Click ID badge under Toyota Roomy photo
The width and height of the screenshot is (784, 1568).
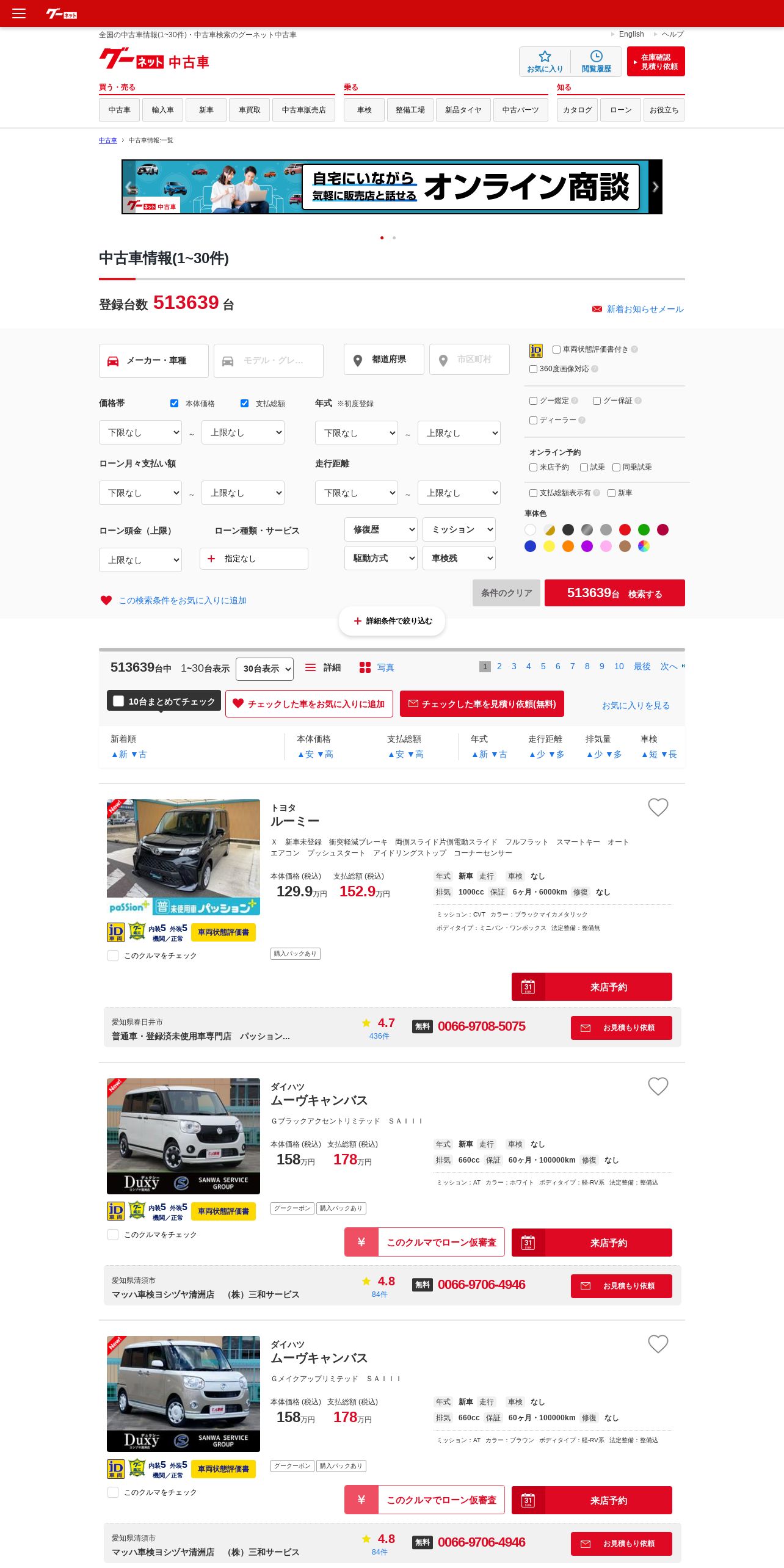click(115, 932)
